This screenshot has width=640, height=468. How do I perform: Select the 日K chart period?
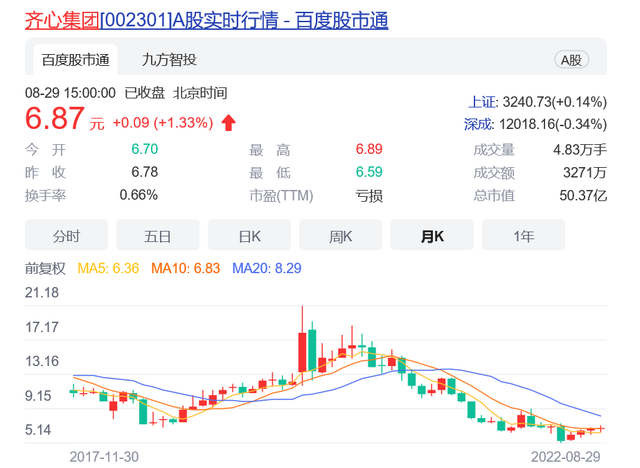tap(249, 236)
